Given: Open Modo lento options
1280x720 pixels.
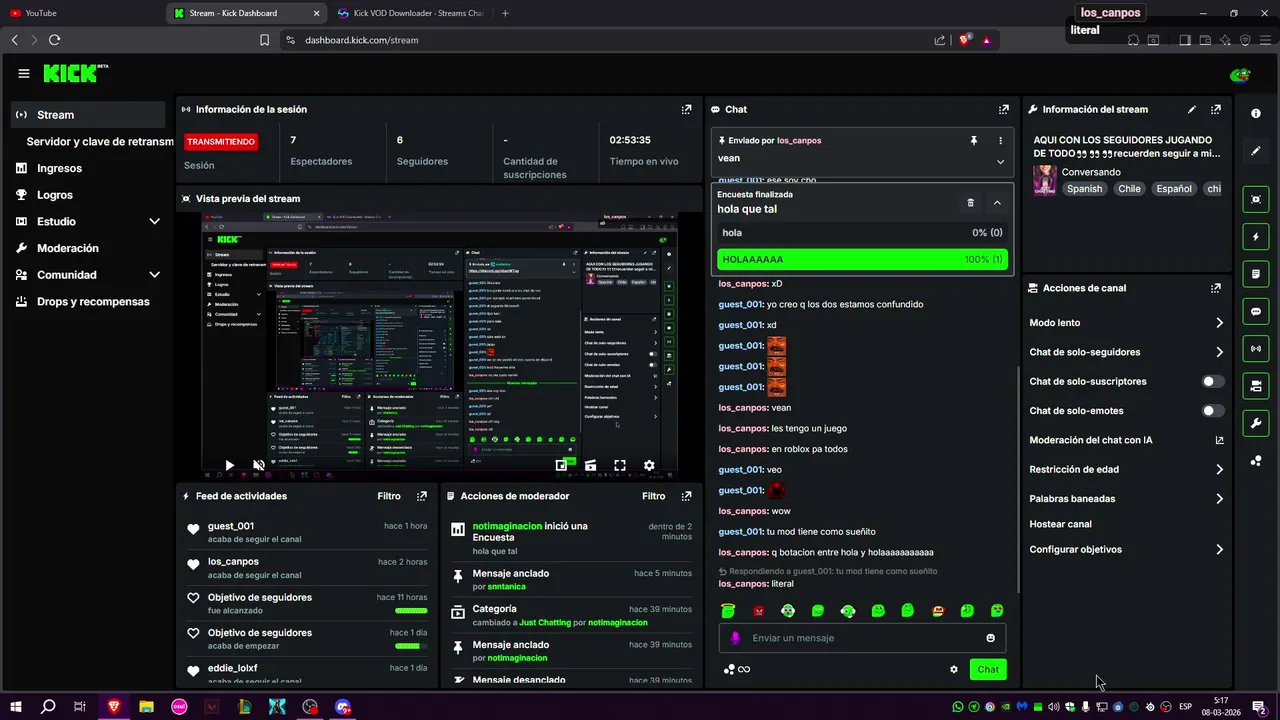Looking at the screenshot, I should click(1126, 323).
